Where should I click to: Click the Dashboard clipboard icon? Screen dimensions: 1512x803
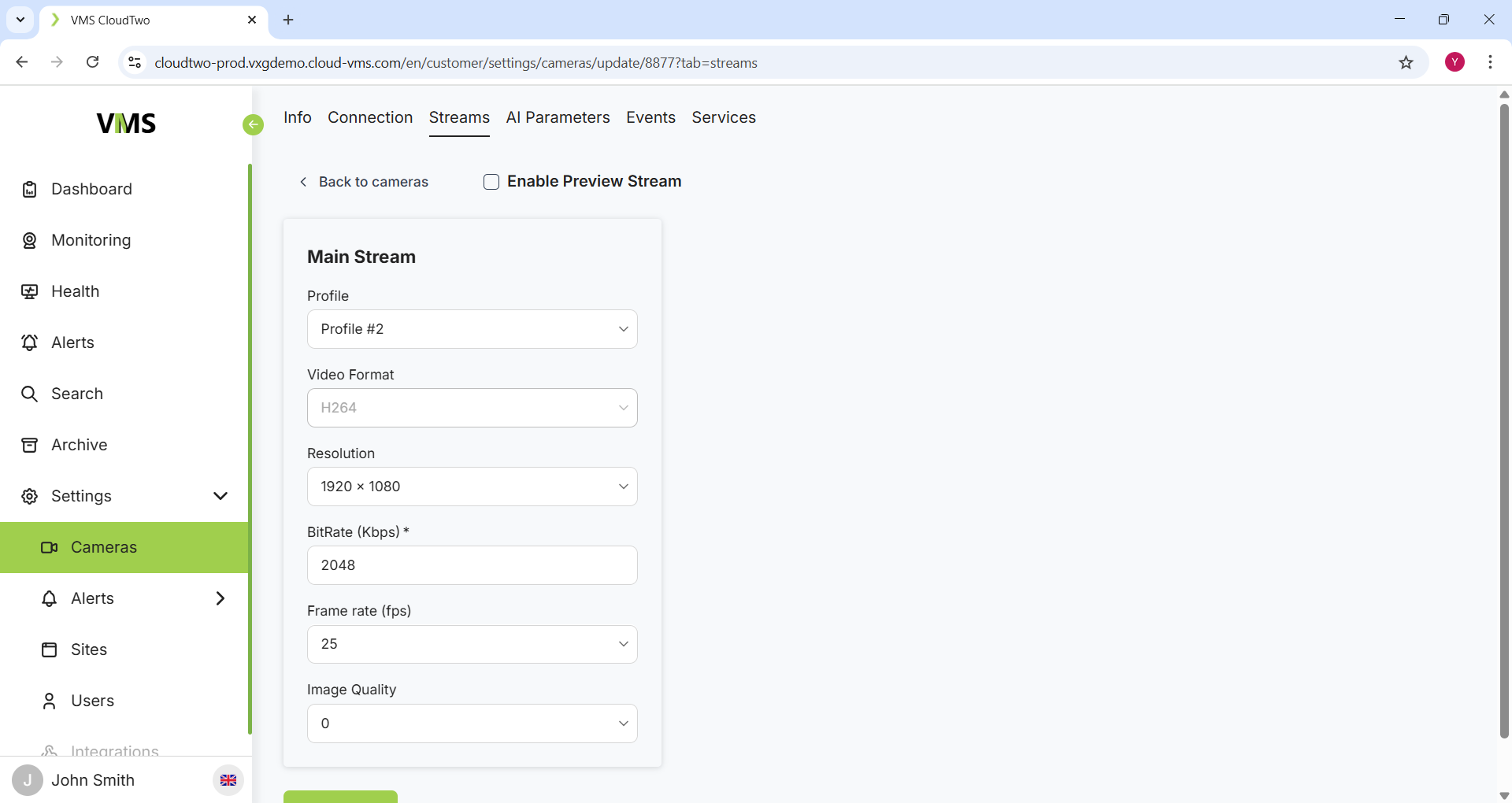click(x=29, y=189)
